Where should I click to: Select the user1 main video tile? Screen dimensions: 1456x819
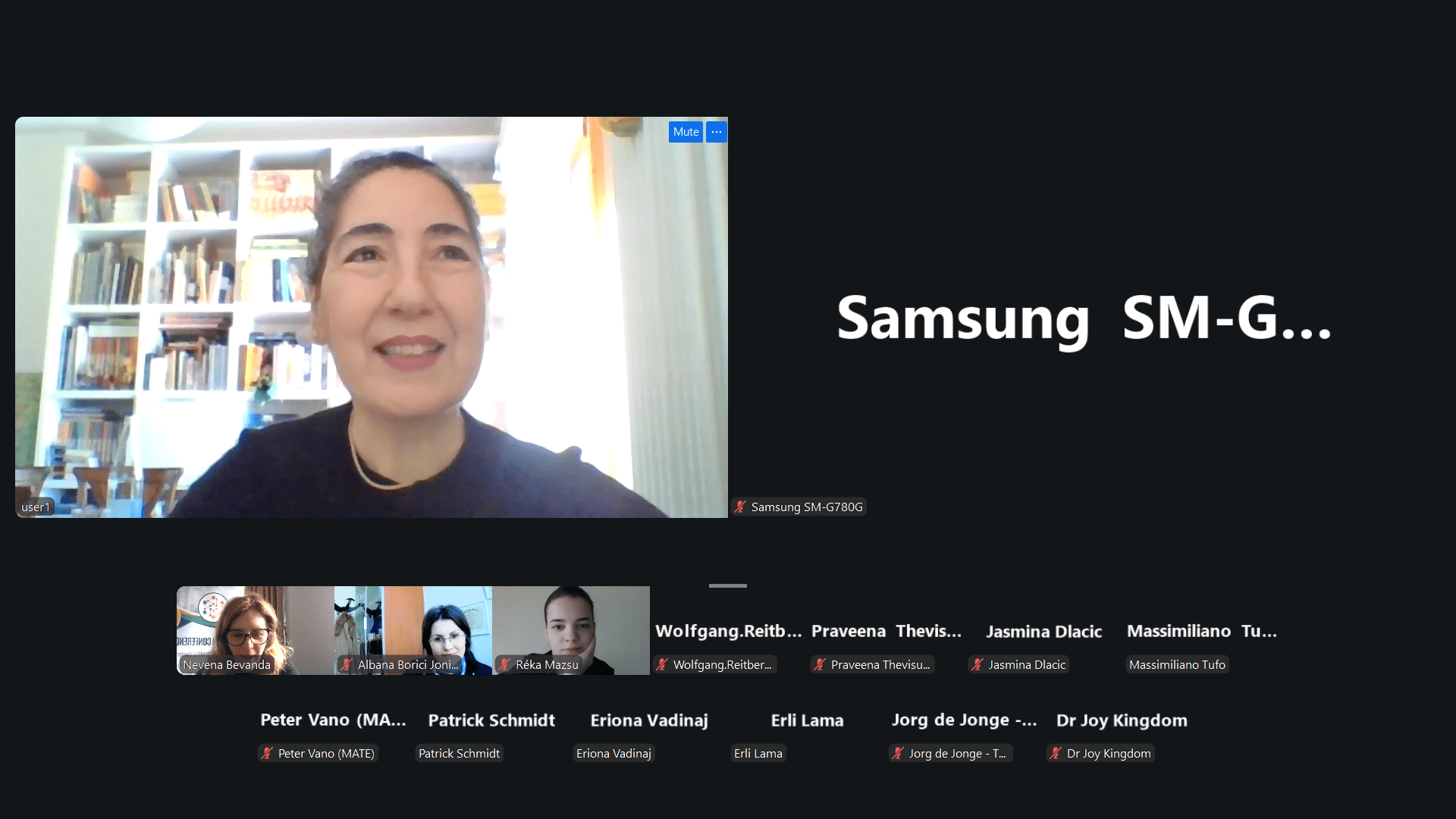(372, 317)
